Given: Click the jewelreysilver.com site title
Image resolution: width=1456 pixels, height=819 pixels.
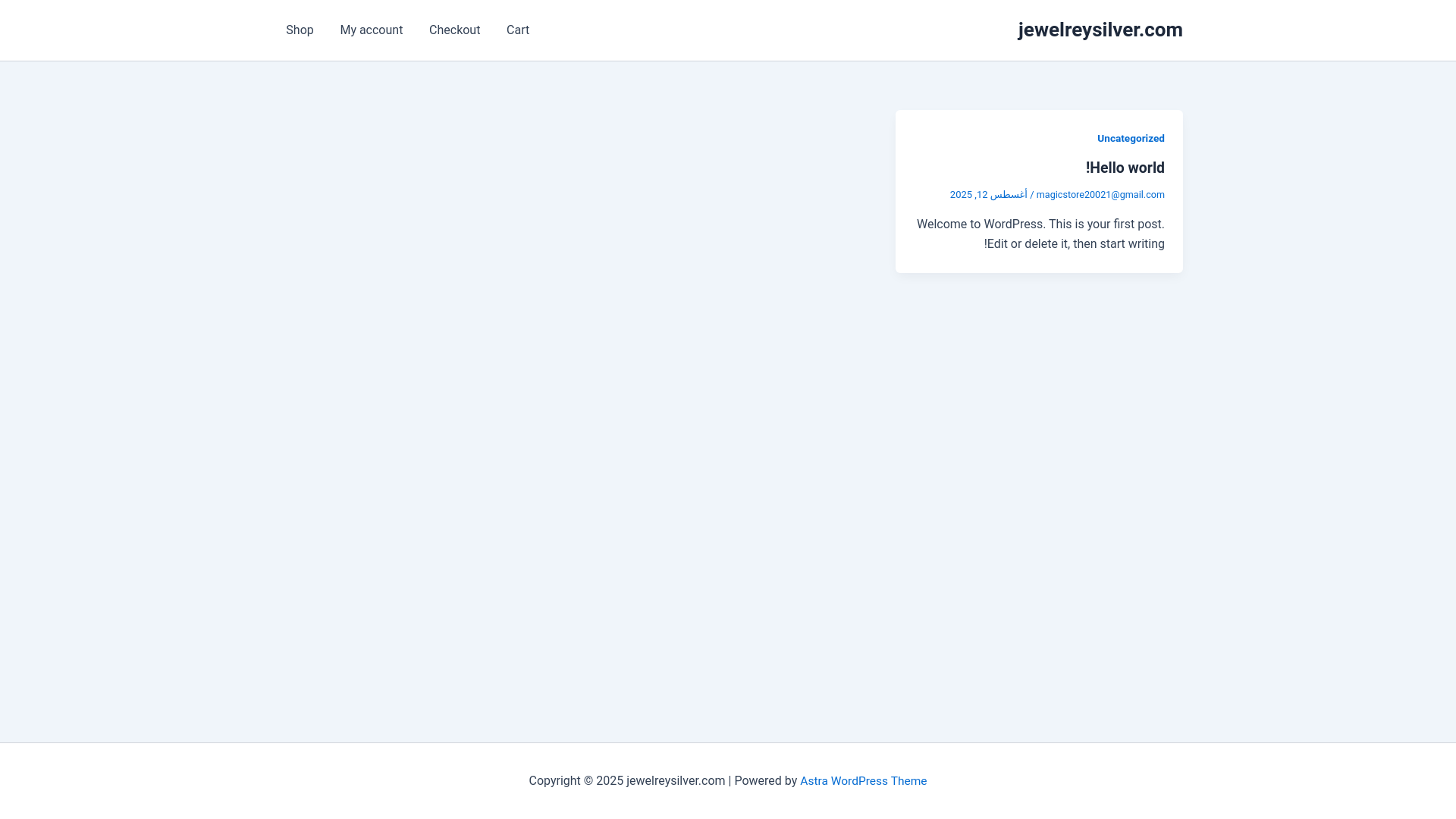Looking at the screenshot, I should coord(1100,30).
